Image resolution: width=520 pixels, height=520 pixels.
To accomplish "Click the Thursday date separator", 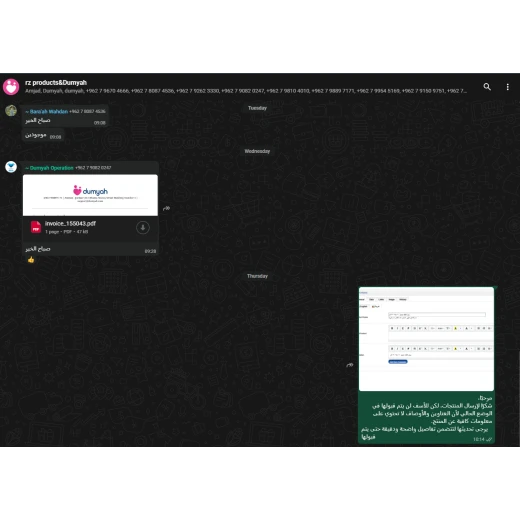I will [257, 276].
